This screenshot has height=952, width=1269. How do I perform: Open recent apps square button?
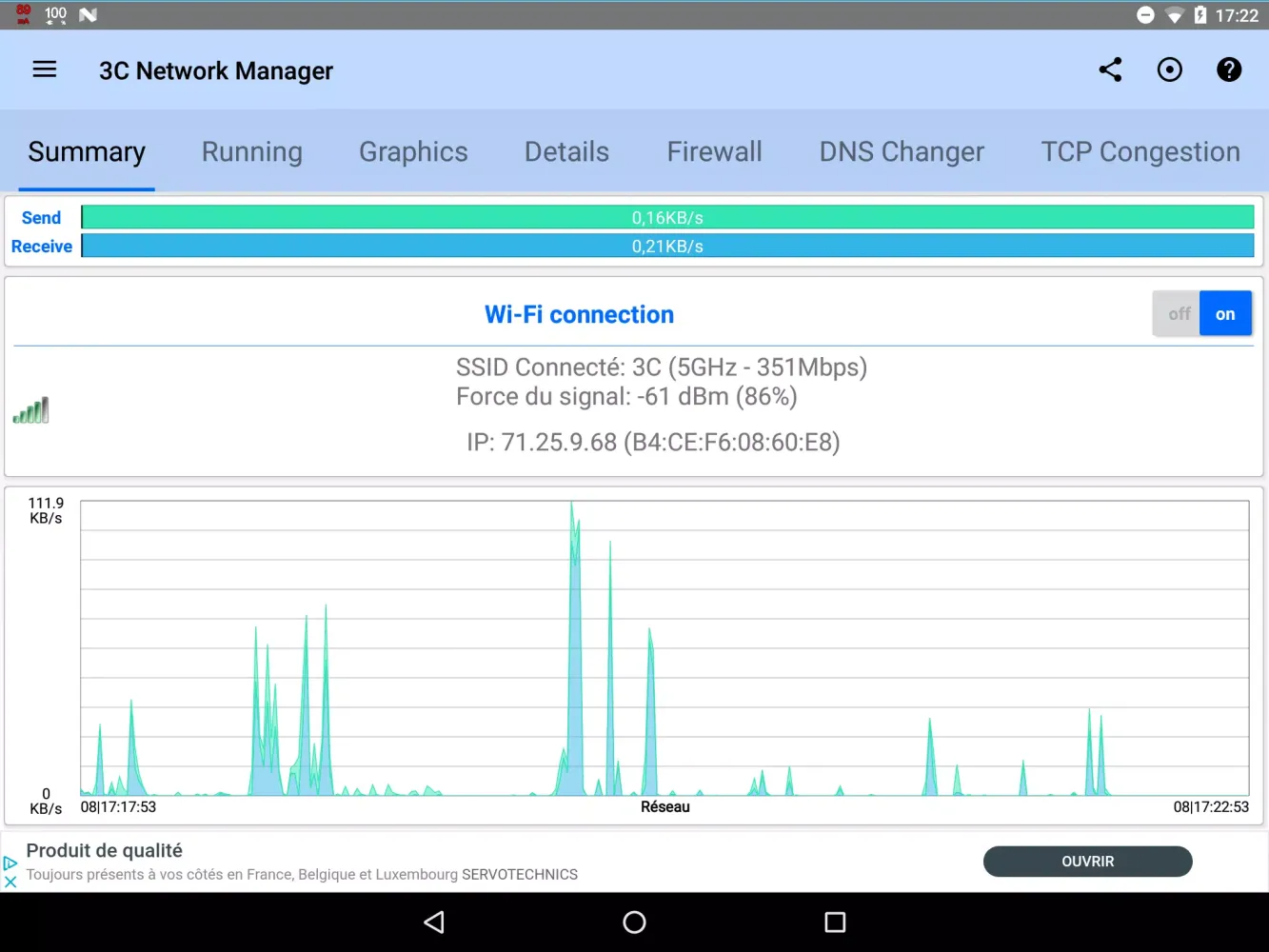coord(835,922)
